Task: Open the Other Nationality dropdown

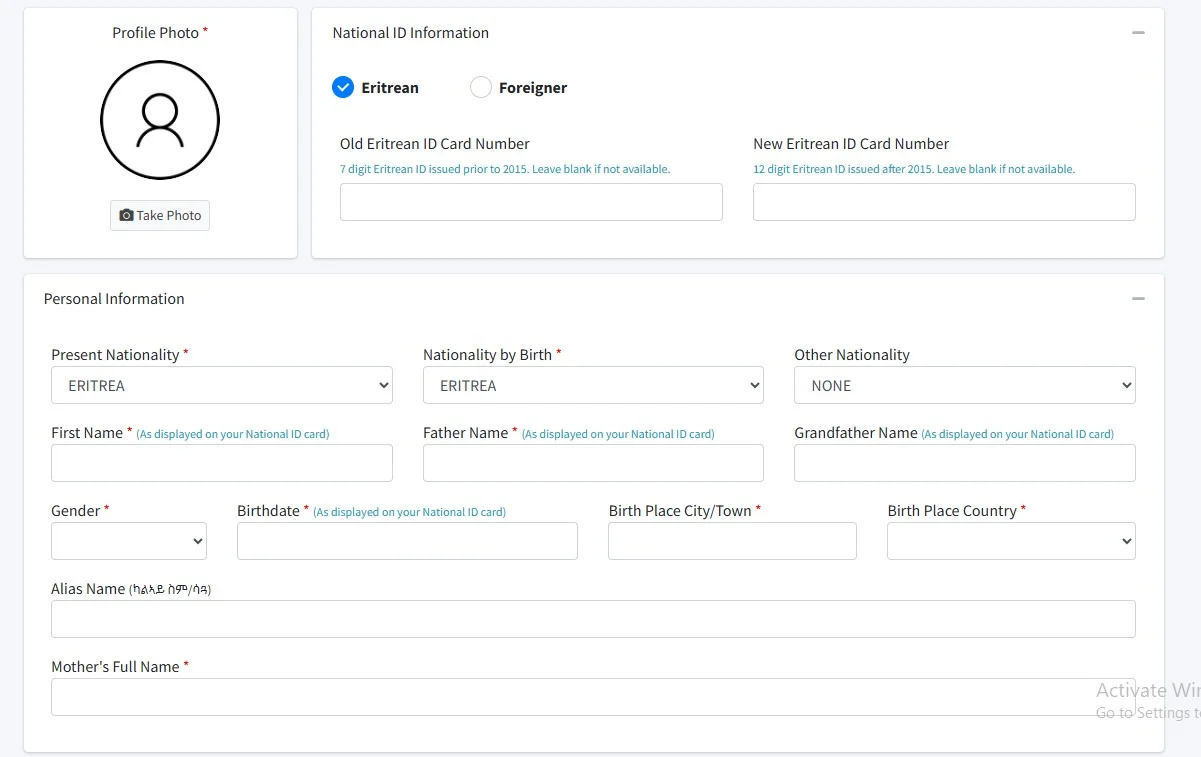Action: point(964,385)
